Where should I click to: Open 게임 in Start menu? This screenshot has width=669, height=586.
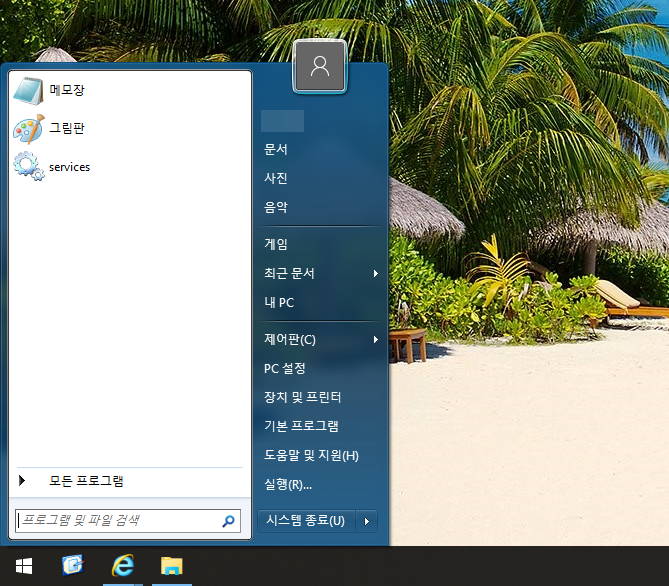click(x=276, y=245)
